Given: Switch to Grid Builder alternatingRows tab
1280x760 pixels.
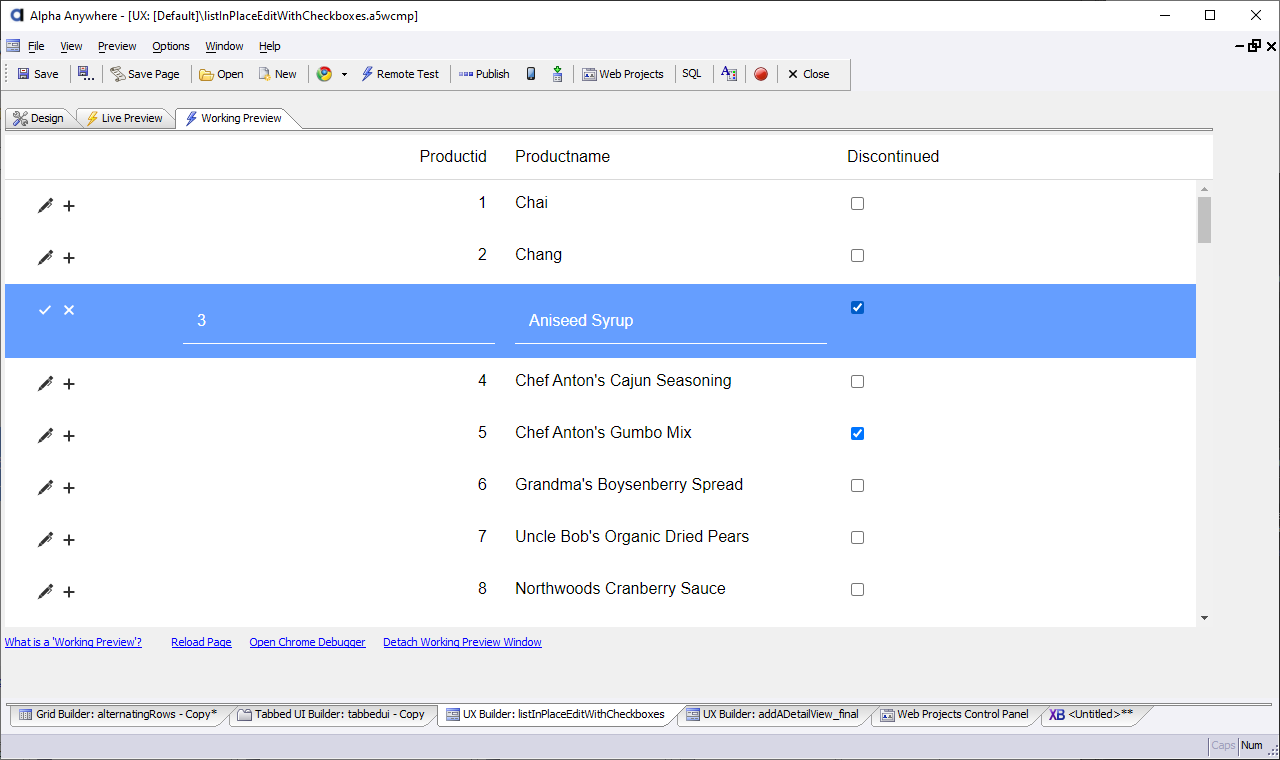Looking at the screenshot, I should point(118,714).
